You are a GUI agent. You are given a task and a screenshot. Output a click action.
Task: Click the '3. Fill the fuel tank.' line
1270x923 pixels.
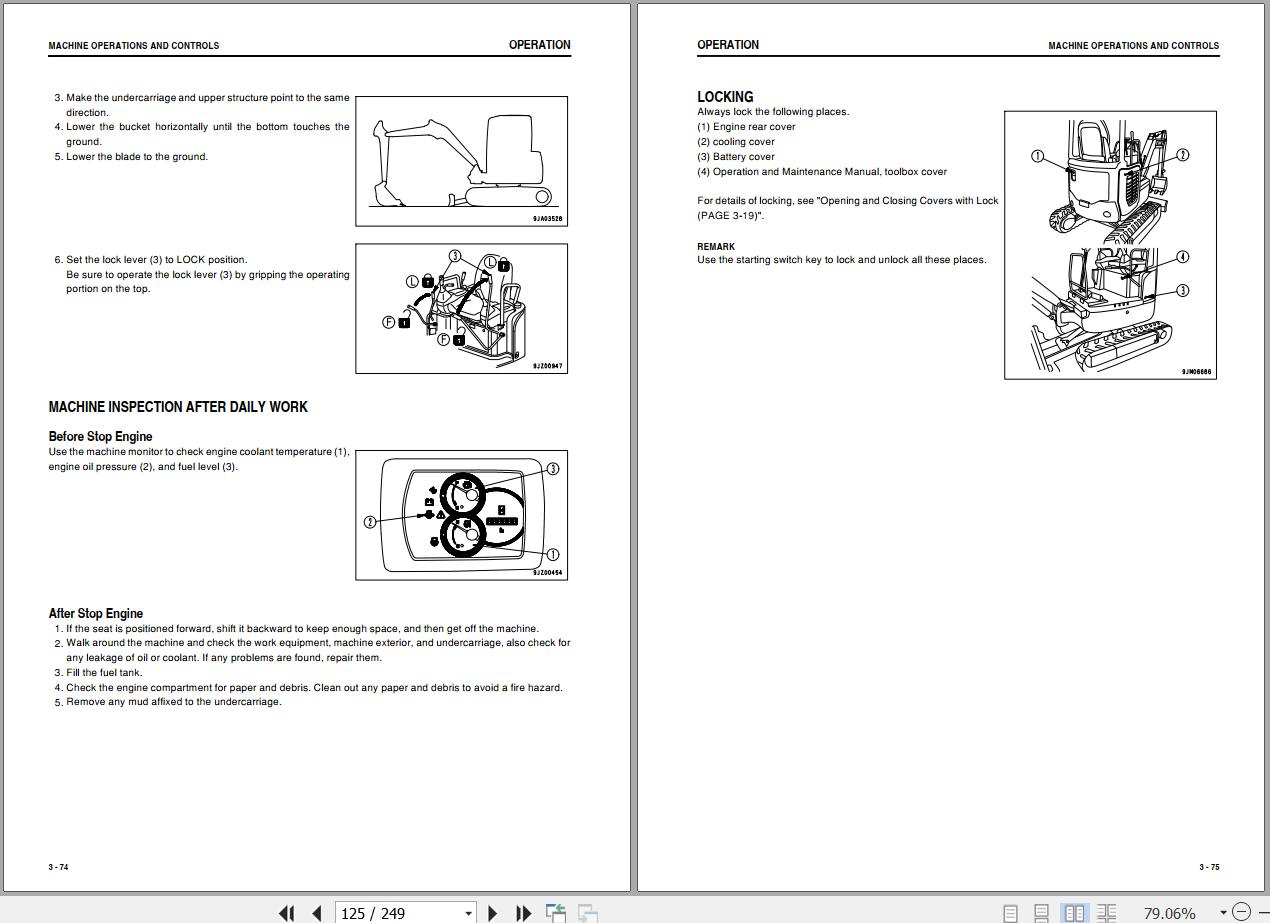[x=98, y=673]
